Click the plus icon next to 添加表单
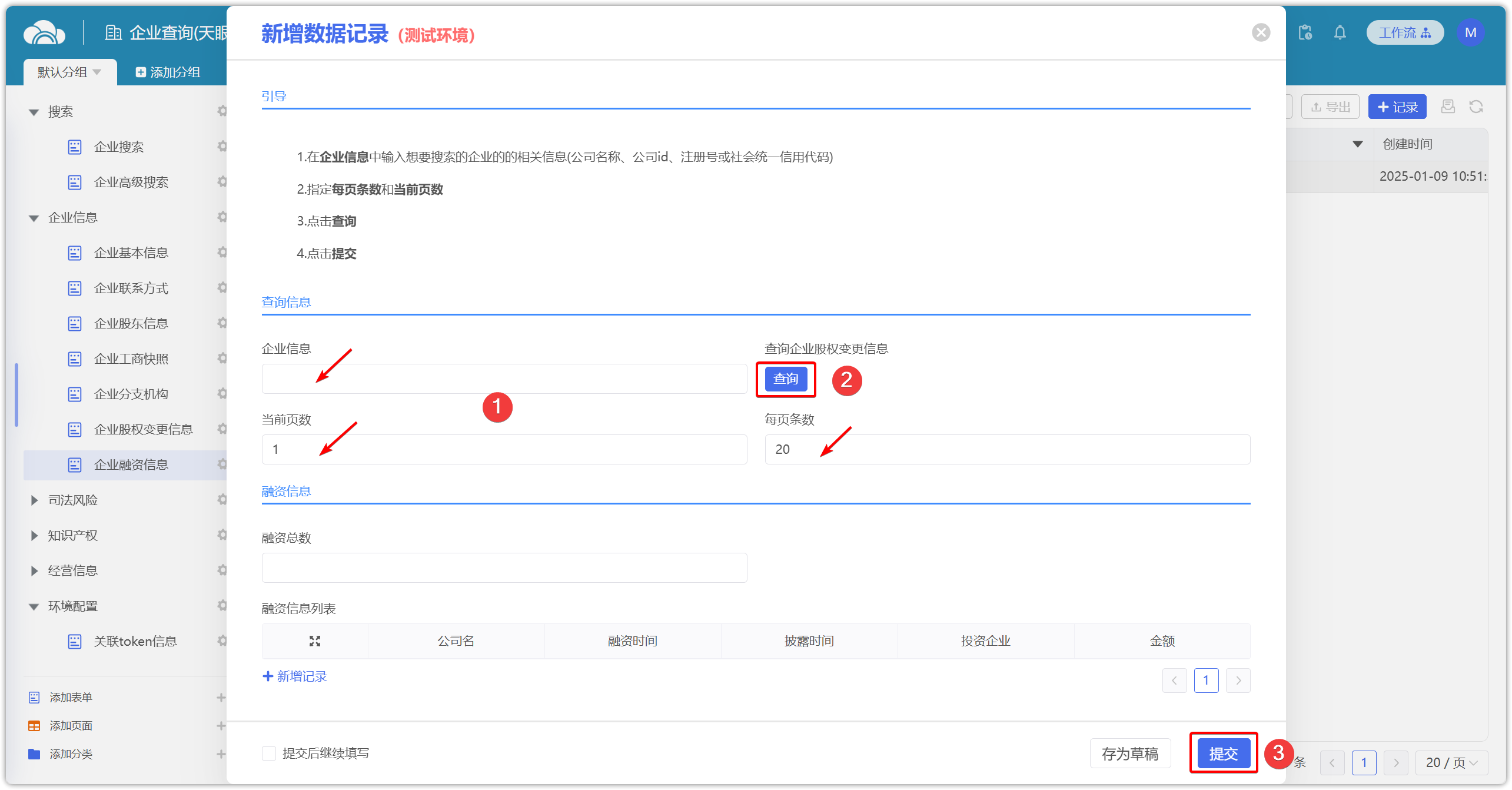The height and width of the screenshot is (790, 1512). pyautogui.click(x=221, y=698)
